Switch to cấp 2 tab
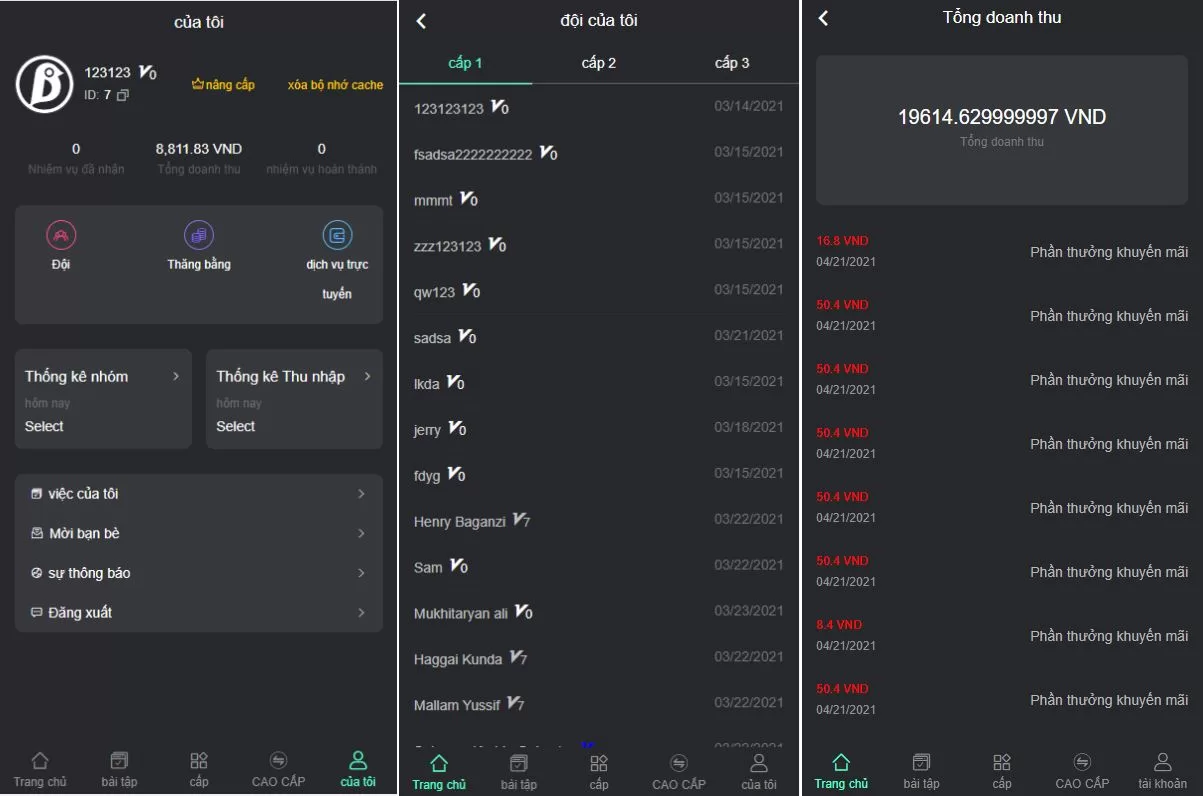The height and width of the screenshot is (796, 1203). pos(598,63)
